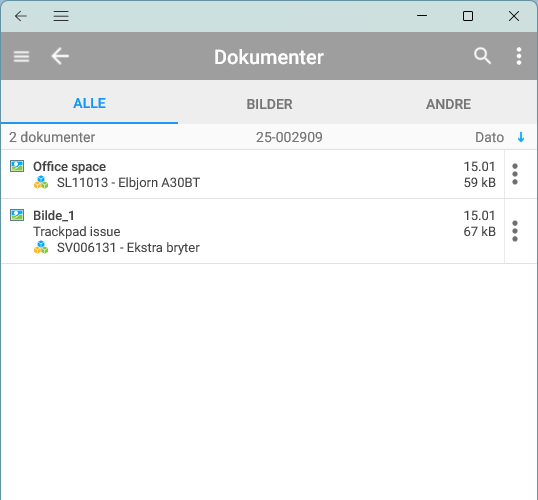The width and height of the screenshot is (538, 500).
Task: Open the hamburger menu in the gray app bar
Action: coord(21,57)
